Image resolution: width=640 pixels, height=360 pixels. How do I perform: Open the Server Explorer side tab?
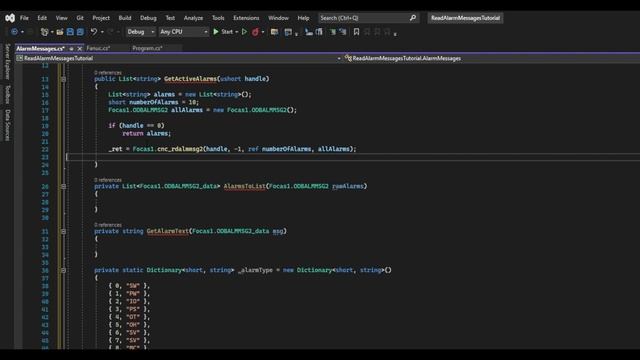coord(7,62)
